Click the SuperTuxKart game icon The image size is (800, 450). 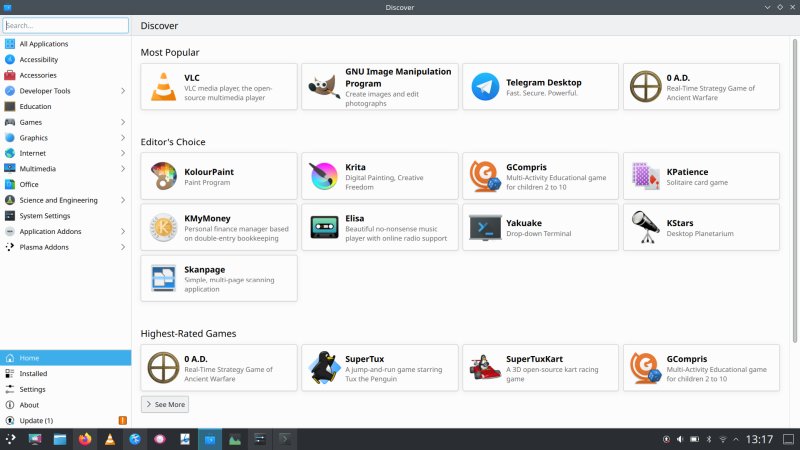(485, 367)
